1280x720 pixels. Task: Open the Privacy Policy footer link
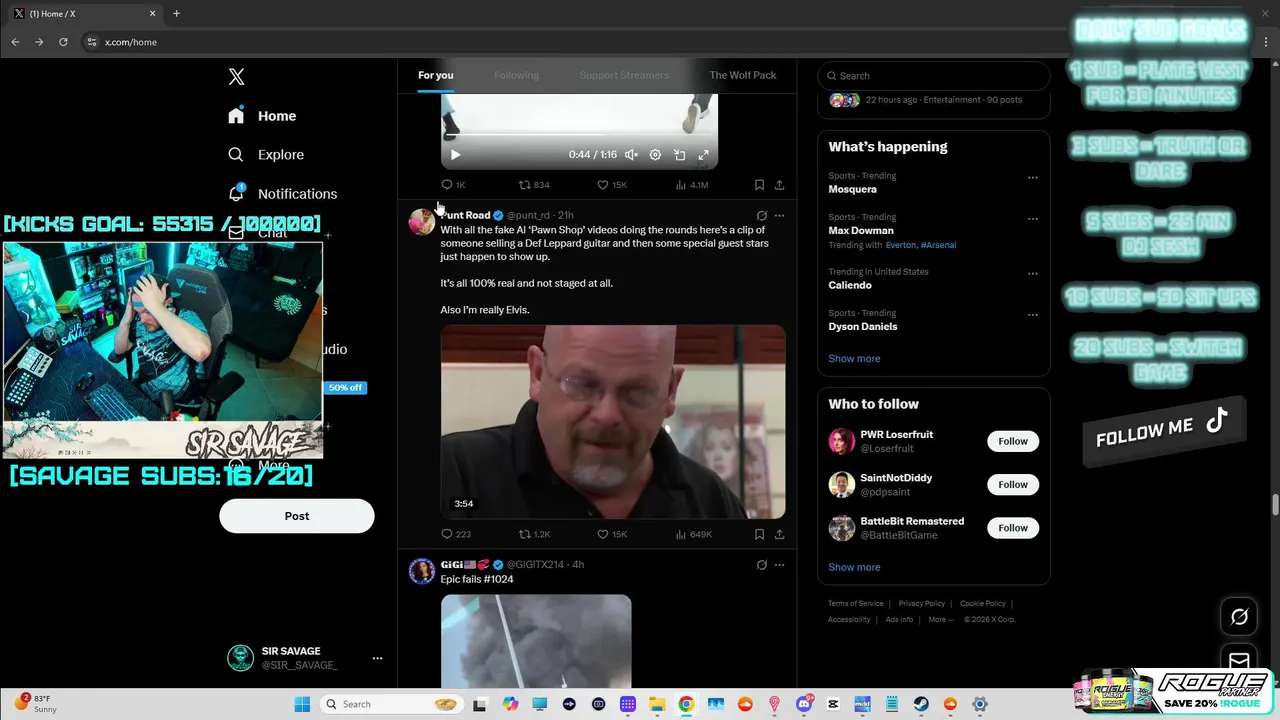922,604
